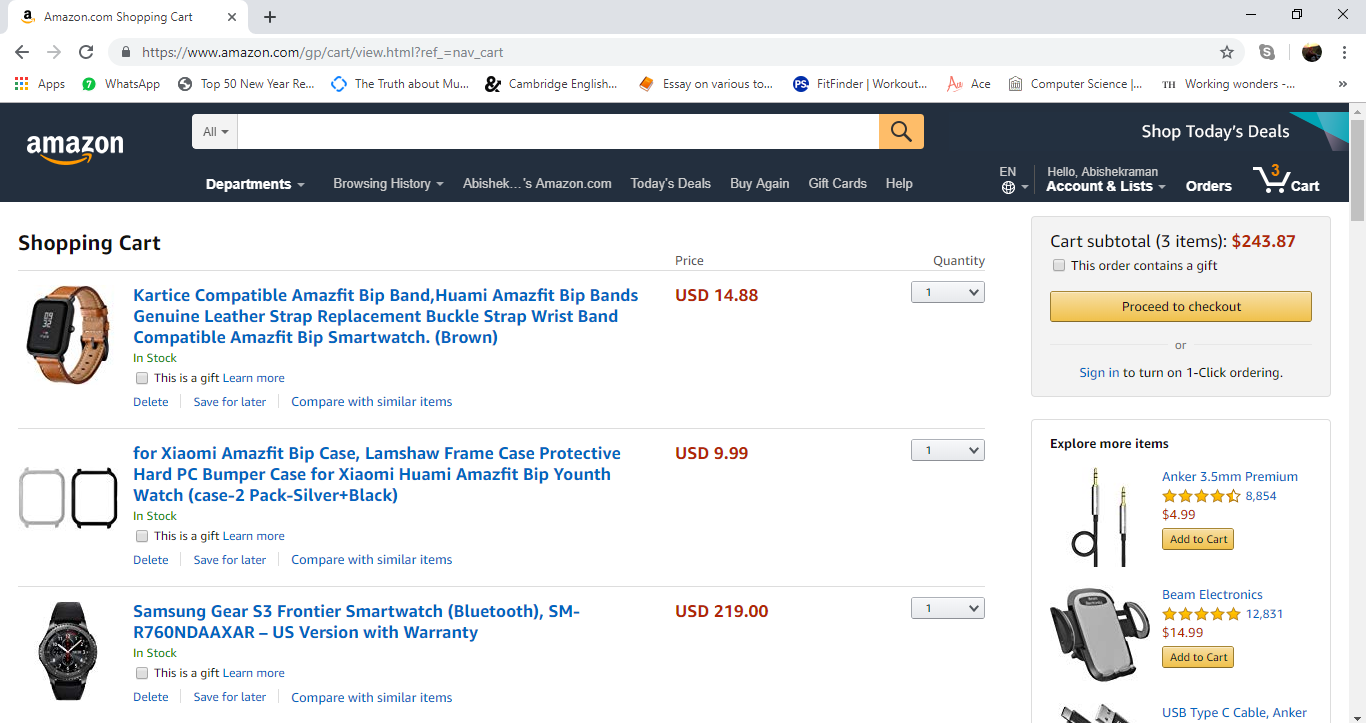The height and width of the screenshot is (723, 1366).
Task: Open quantity dropdown for Kartice band
Action: [x=948, y=292]
